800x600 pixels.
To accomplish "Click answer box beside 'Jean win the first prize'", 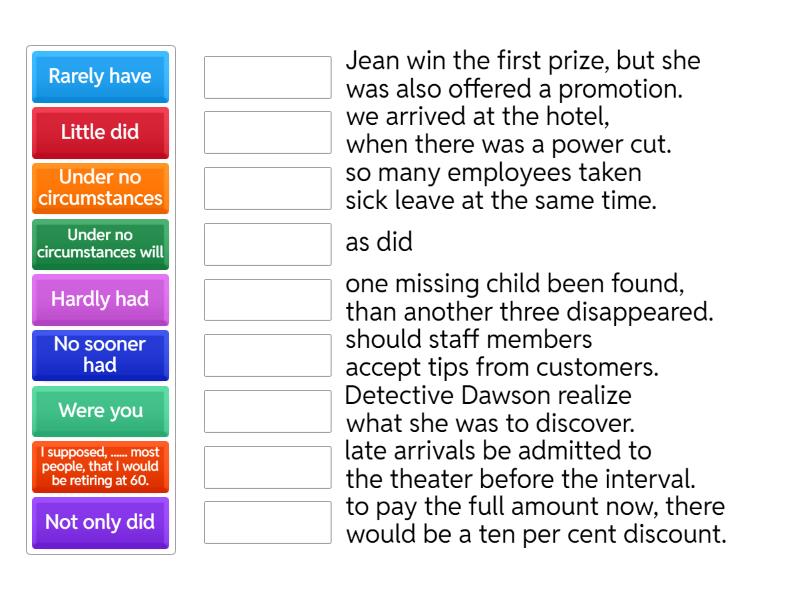I will [x=267, y=77].
